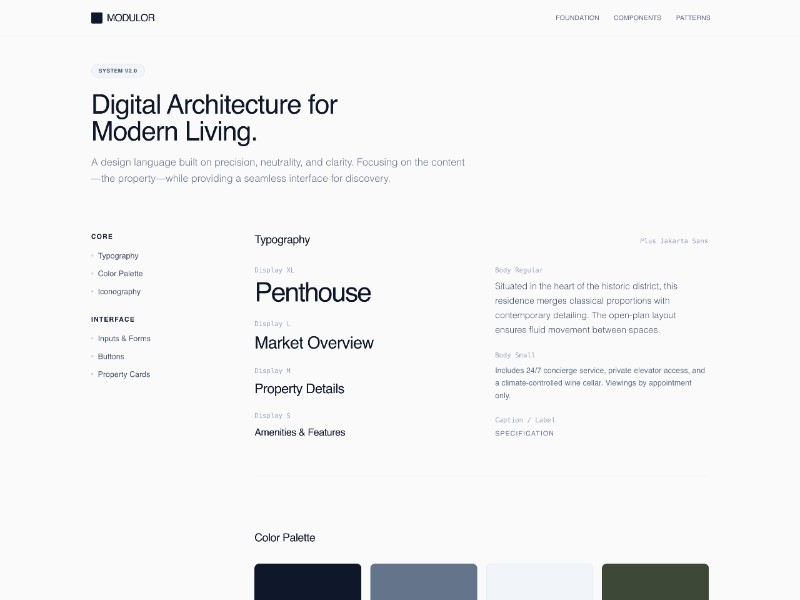
Task: Jump to Color Palette from the sidebar
Action: click(x=120, y=274)
